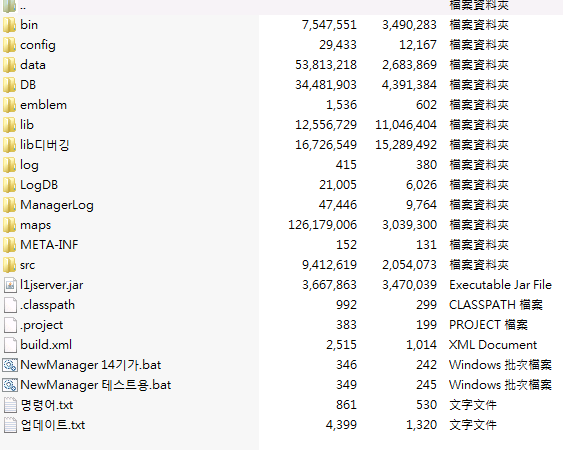Click the build.xml document icon

coord(10,345)
